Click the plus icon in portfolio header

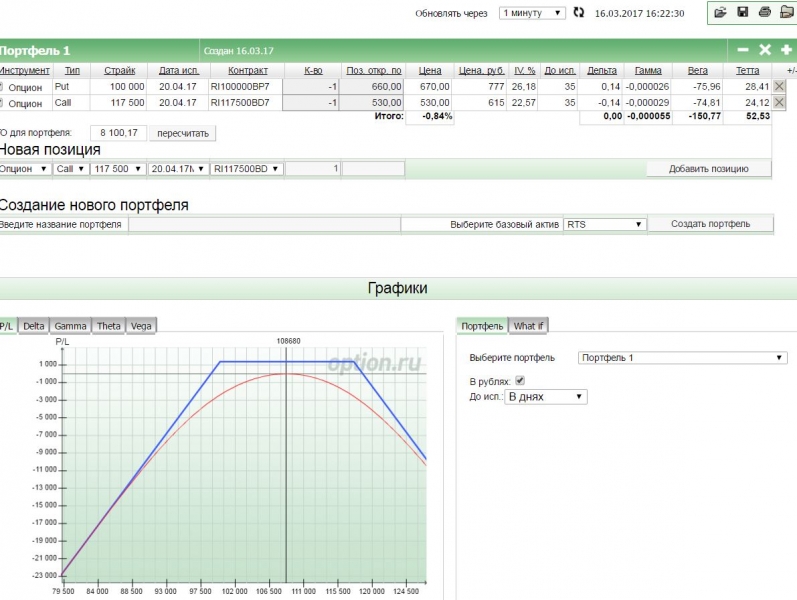(x=786, y=49)
